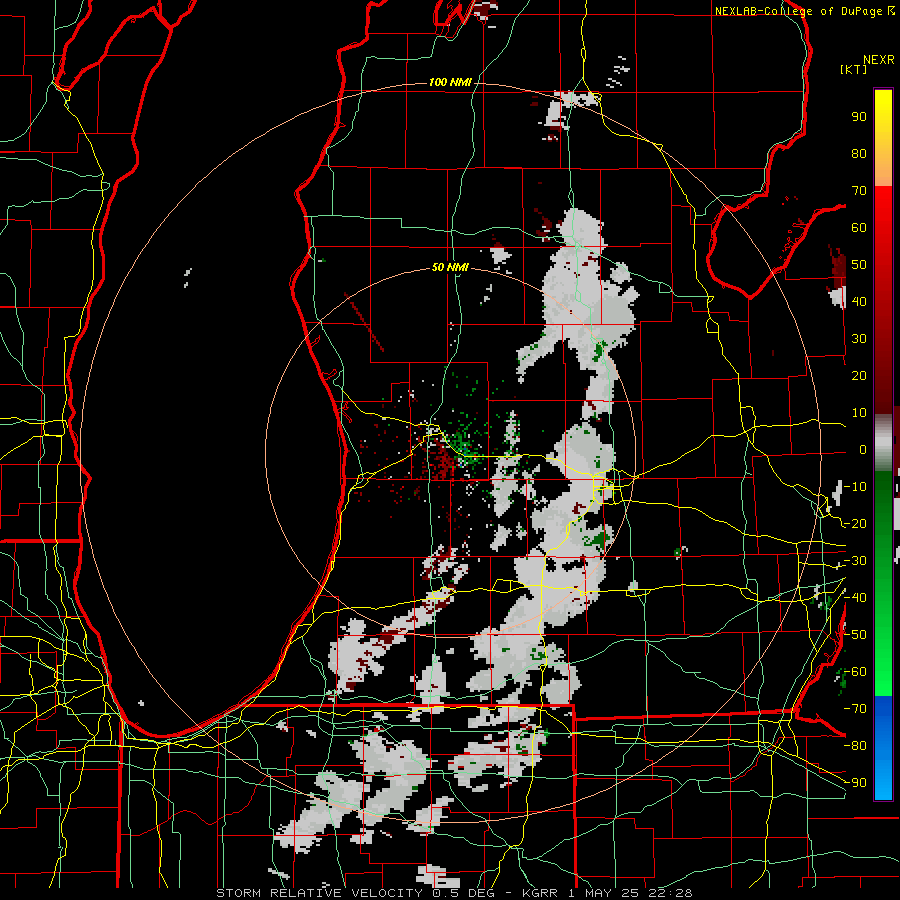The image size is (900, 900).
Task: Click the -90 knot scale label
Action: coord(855,783)
